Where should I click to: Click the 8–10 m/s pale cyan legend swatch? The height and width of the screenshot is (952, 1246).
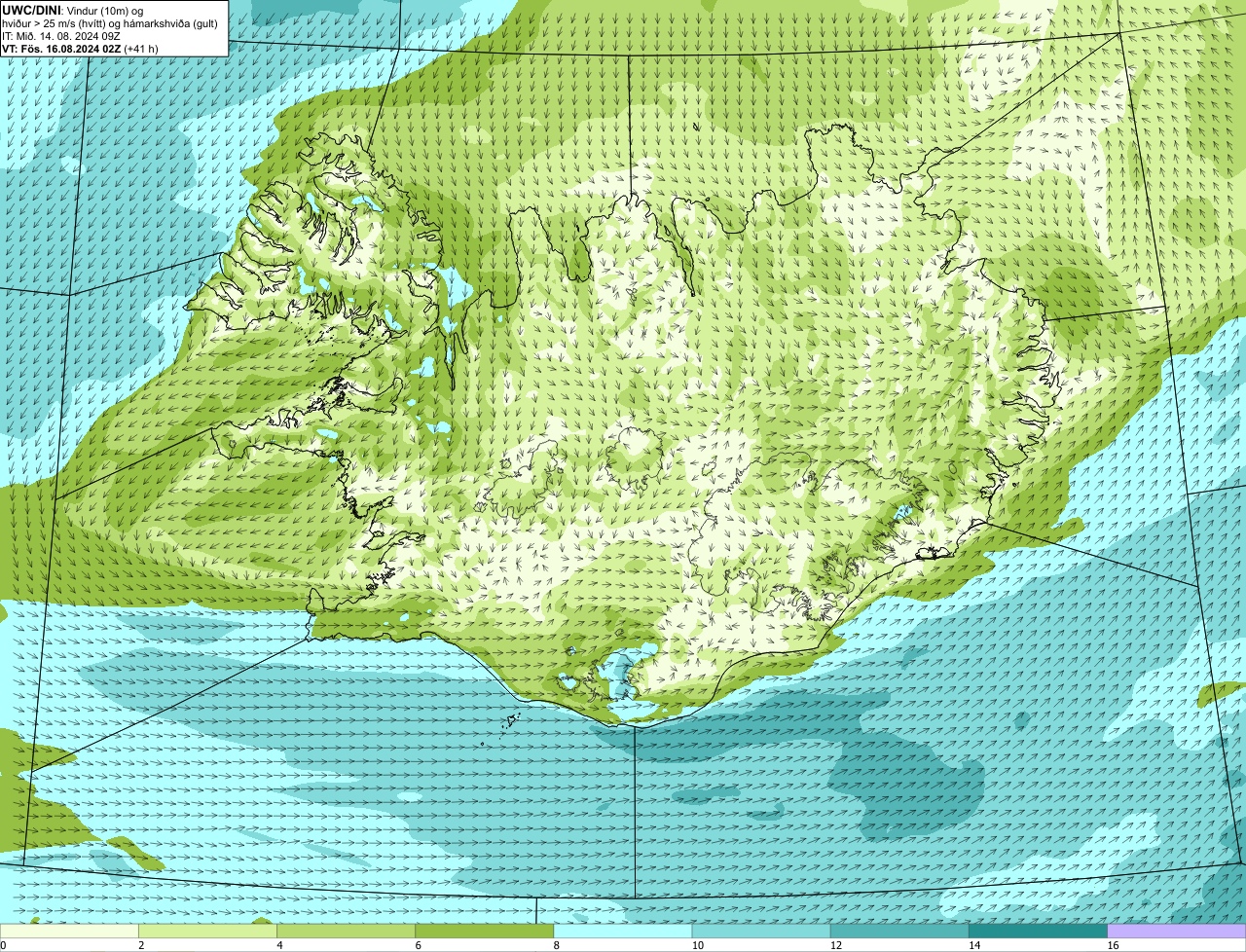(623, 931)
